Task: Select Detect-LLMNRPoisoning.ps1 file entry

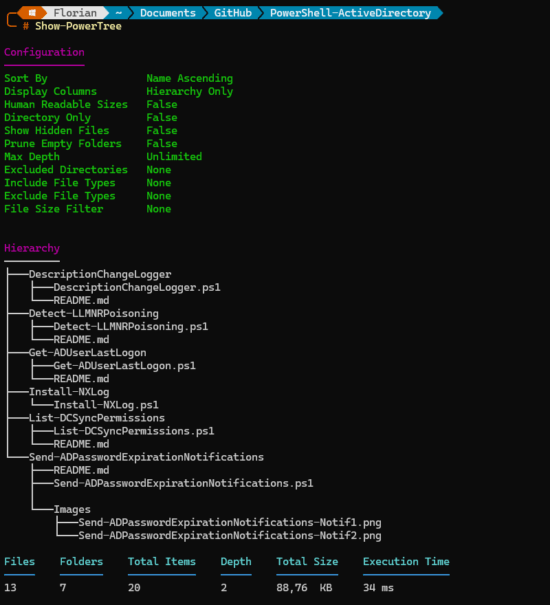Action: pos(131,327)
